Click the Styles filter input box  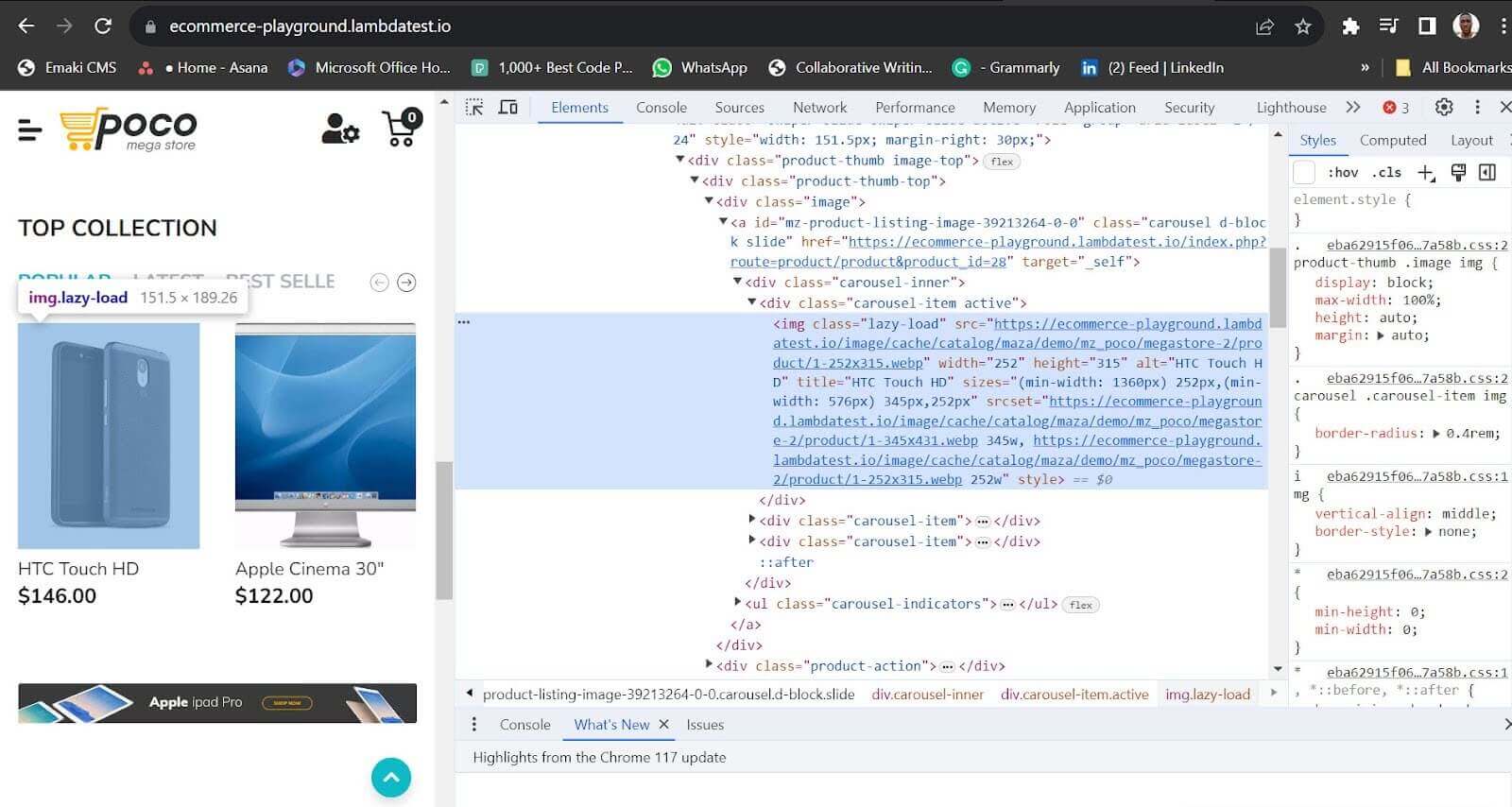click(1304, 172)
